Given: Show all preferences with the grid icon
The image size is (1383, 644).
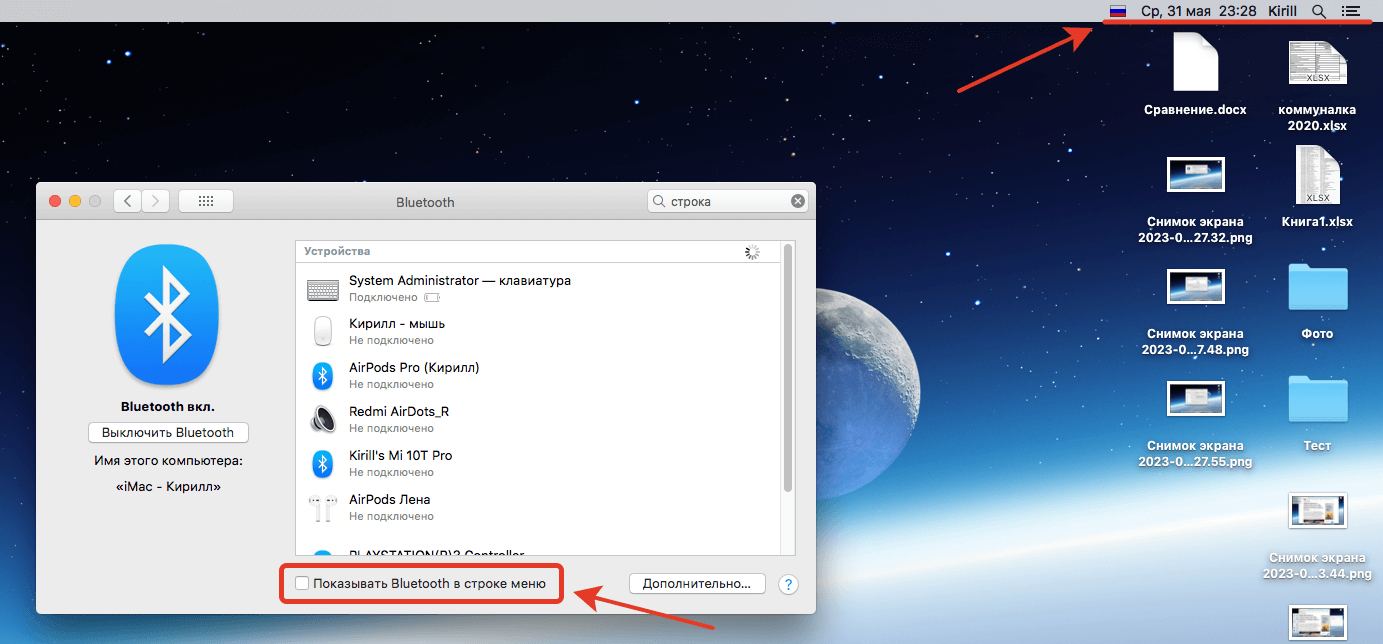Looking at the screenshot, I should coord(206,201).
